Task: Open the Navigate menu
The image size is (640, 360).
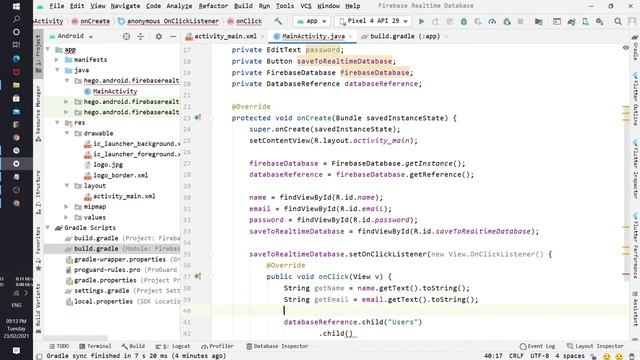Action: pyautogui.click(x=125, y=6)
